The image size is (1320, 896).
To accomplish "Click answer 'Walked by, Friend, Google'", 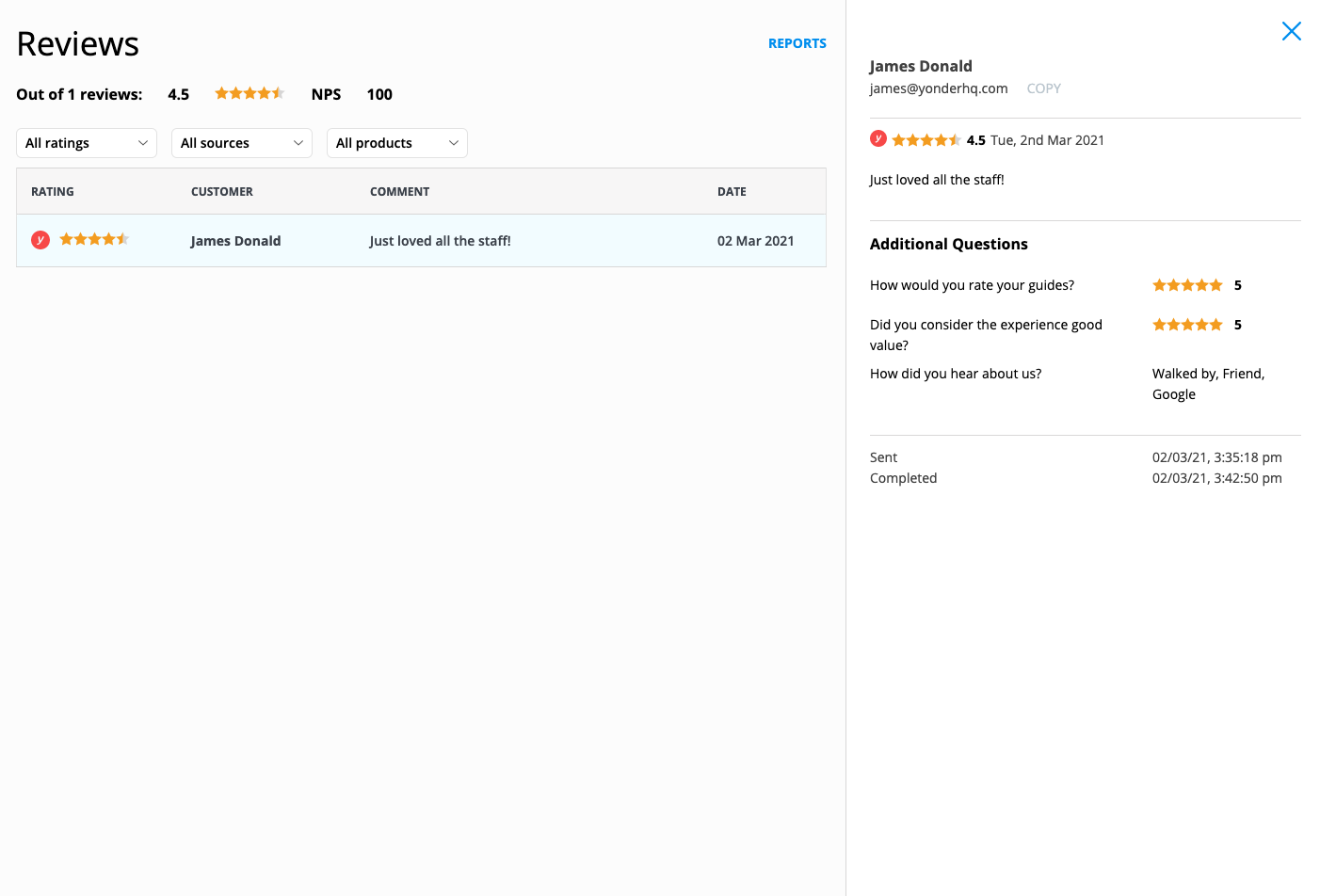I will (x=1208, y=384).
